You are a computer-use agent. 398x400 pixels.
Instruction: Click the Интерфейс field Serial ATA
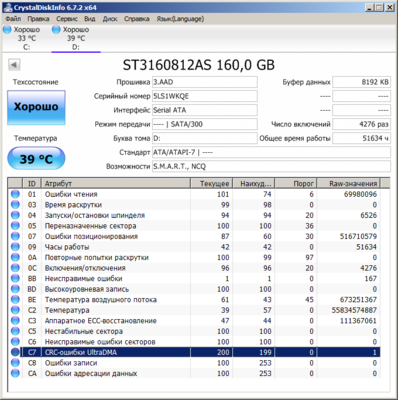click(x=205, y=110)
